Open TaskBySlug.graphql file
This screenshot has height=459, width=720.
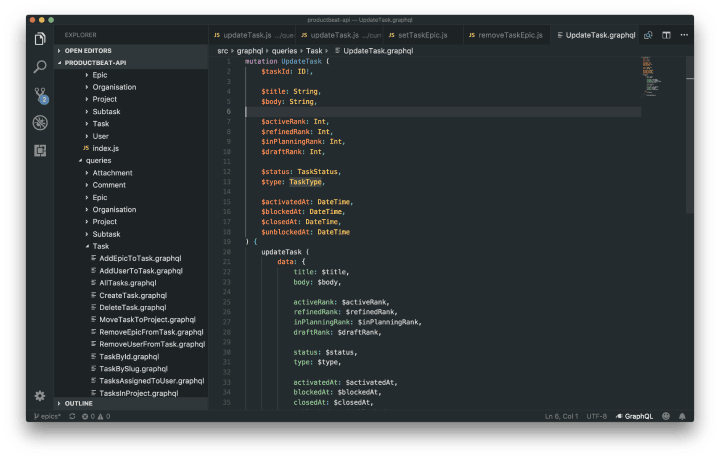coord(131,369)
